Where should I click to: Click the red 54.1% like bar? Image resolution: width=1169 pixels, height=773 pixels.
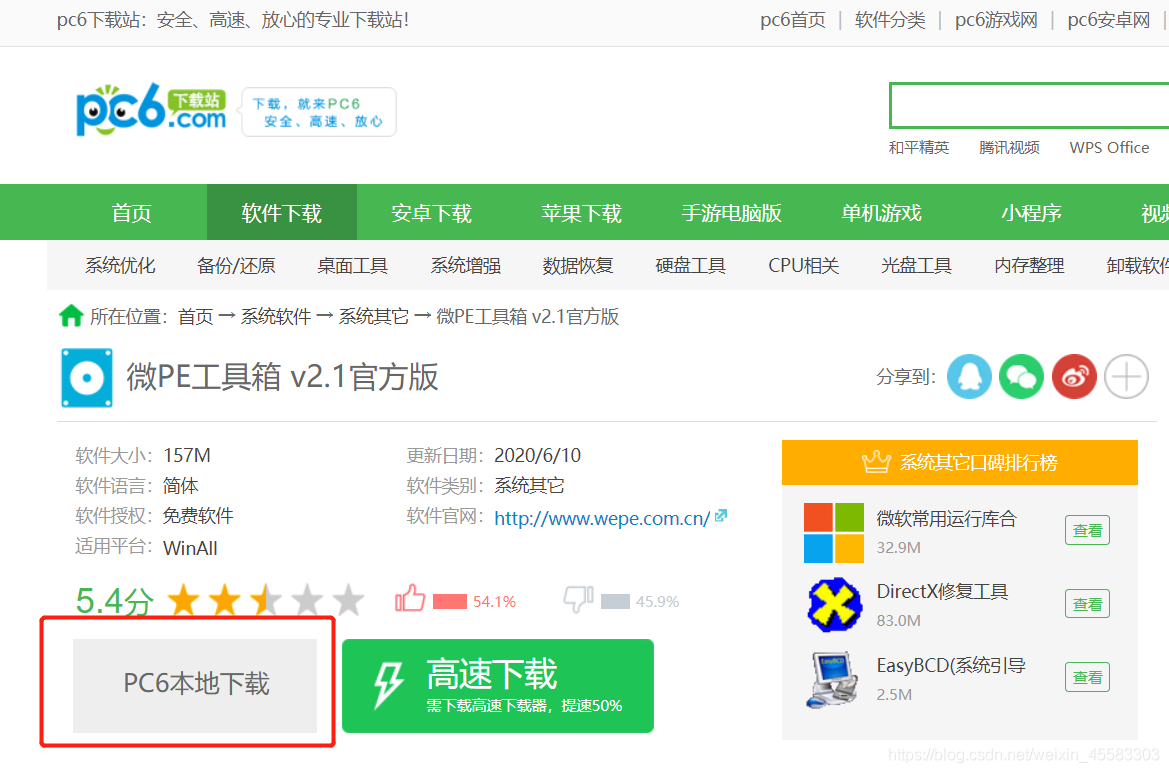pyautogui.click(x=450, y=602)
